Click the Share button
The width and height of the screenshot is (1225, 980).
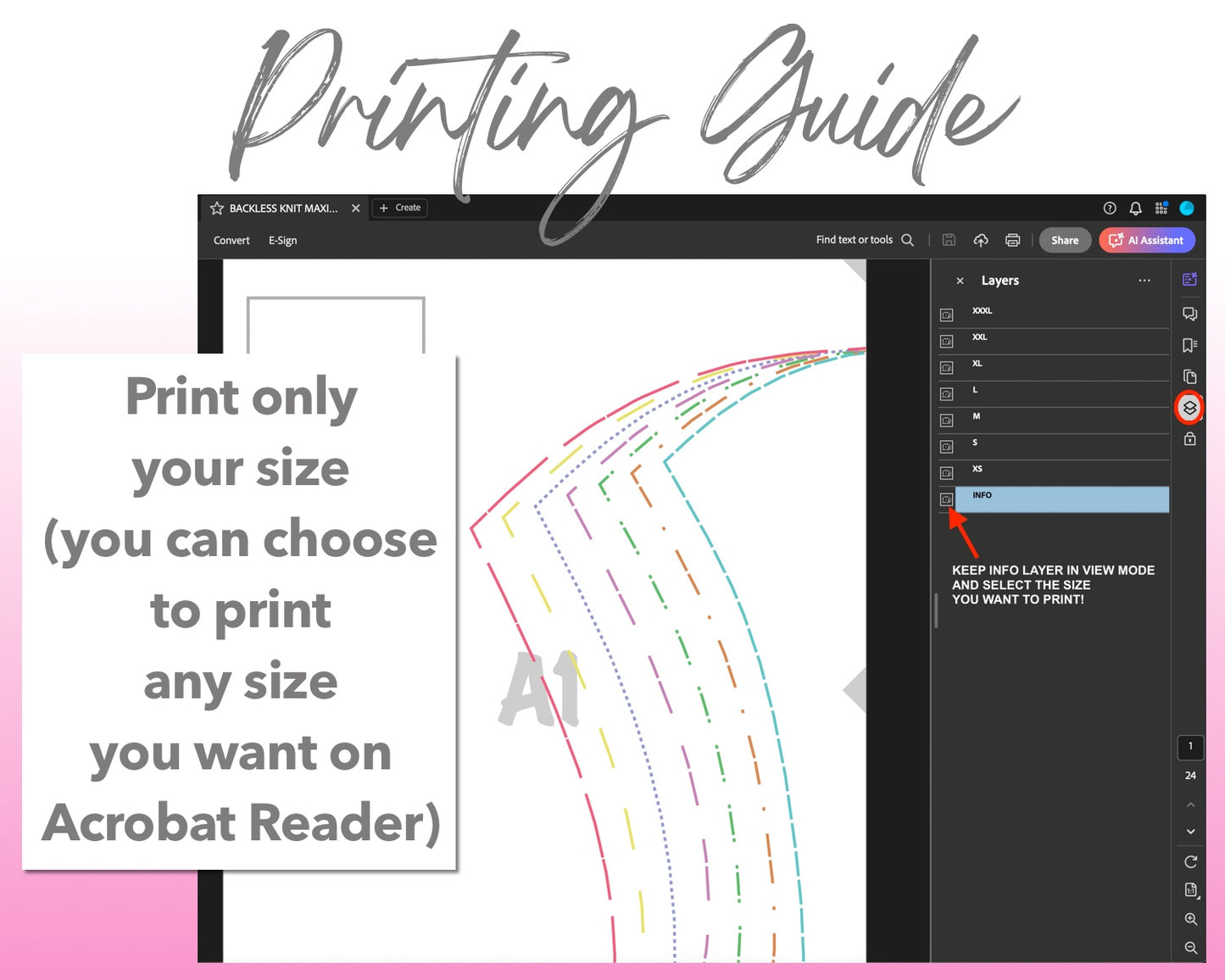click(1065, 240)
